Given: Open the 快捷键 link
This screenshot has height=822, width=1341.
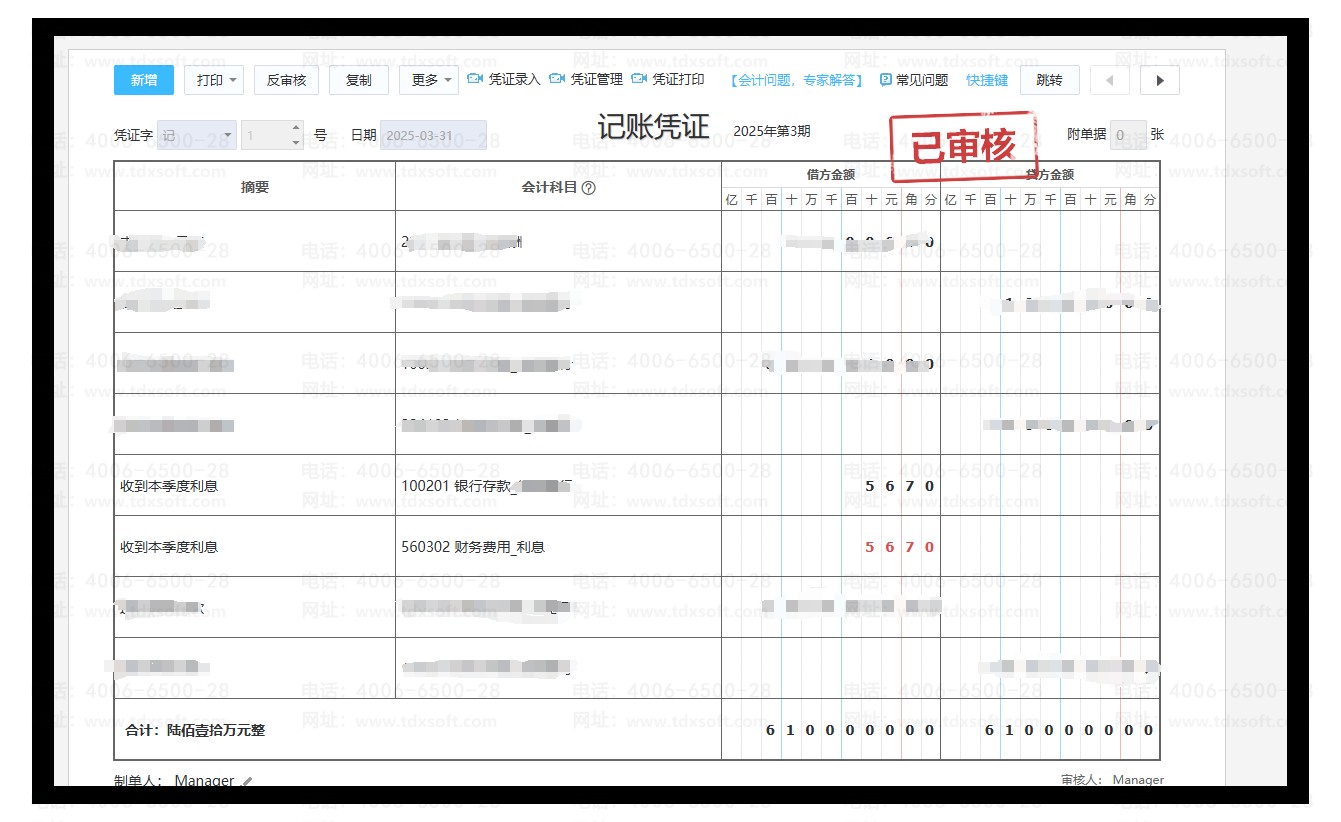Looking at the screenshot, I should coord(987,80).
